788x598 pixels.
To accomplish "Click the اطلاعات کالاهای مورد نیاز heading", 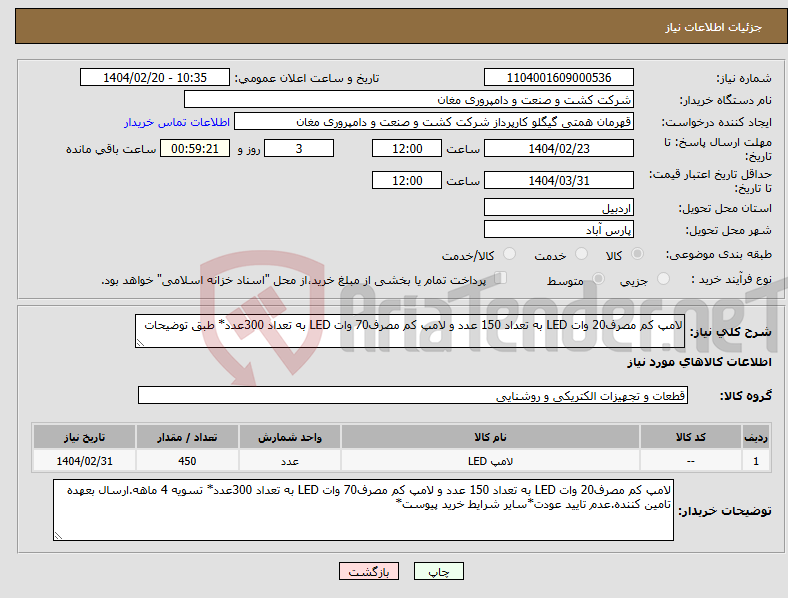I will 699,362.
